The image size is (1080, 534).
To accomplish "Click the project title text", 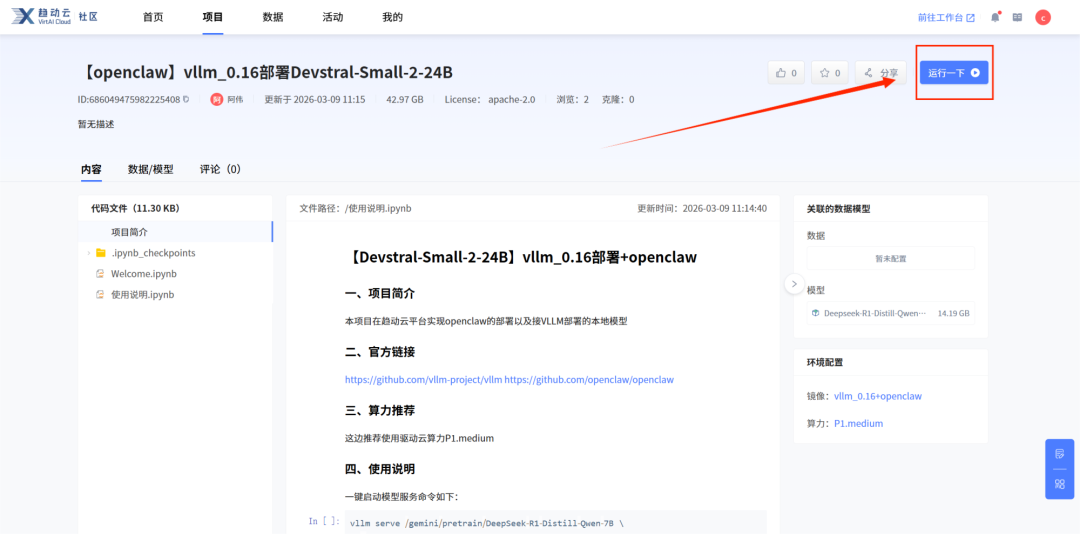I will point(265,73).
